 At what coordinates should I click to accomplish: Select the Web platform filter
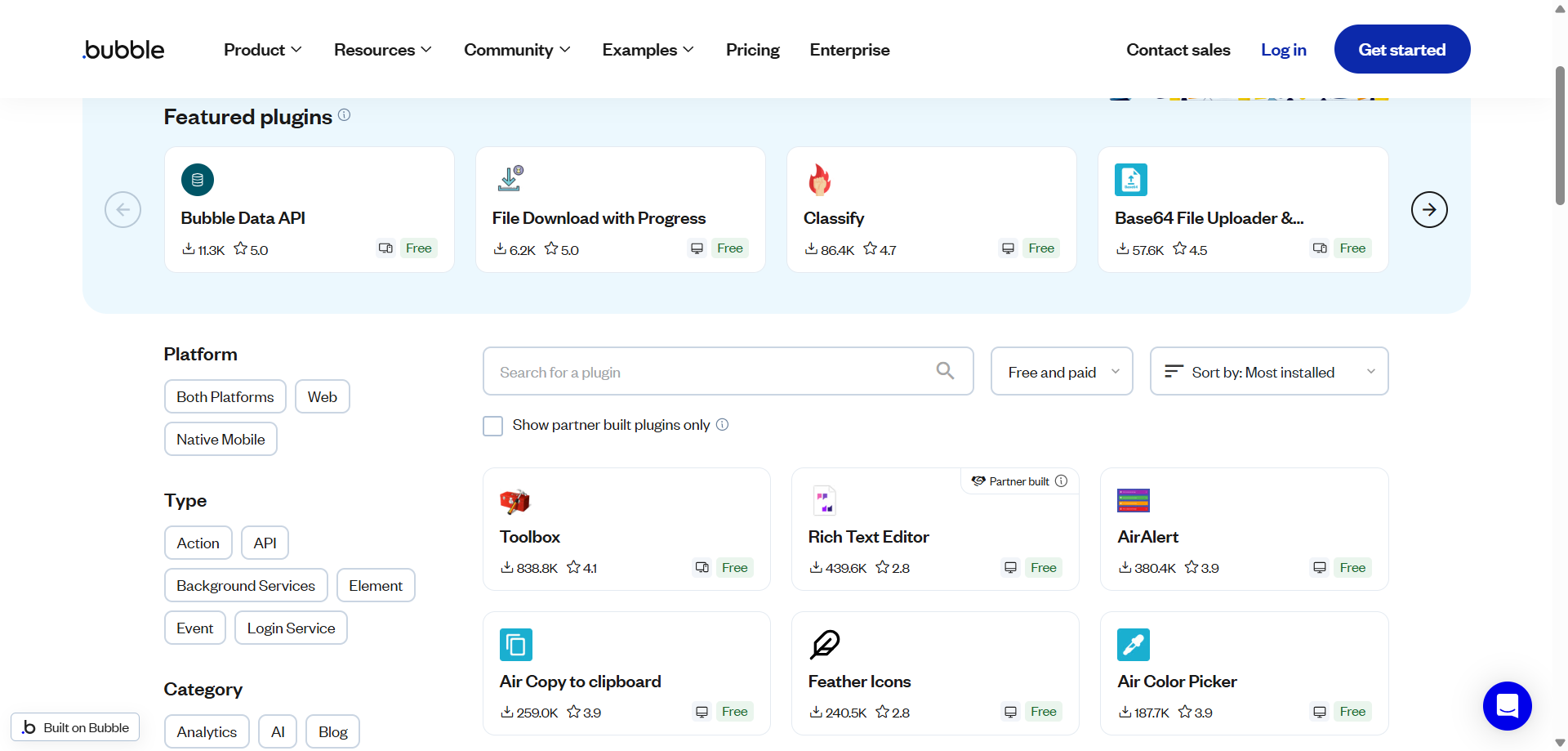[x=323, y=396]
